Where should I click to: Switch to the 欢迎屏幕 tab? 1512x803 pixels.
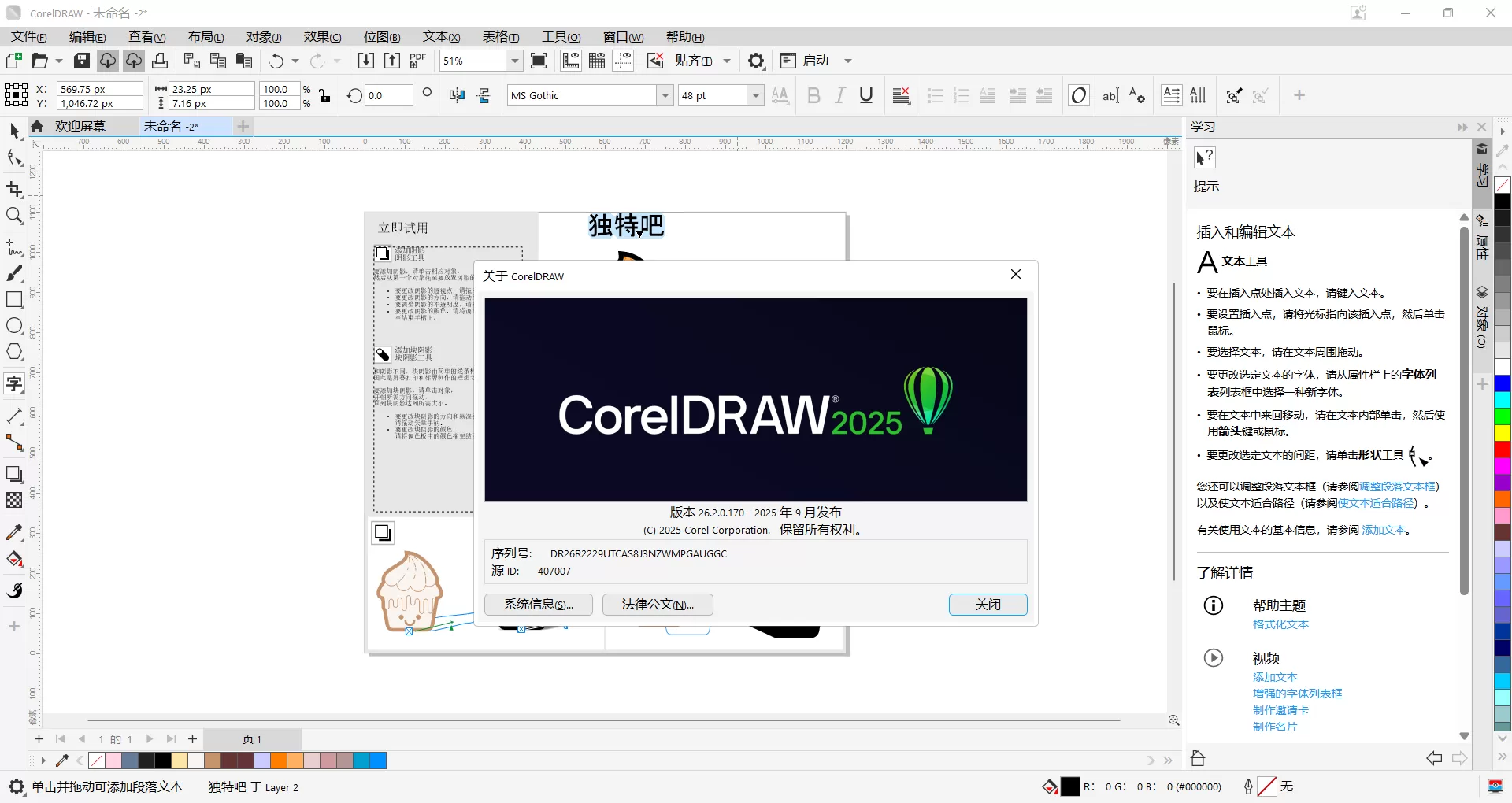[80, 126]
